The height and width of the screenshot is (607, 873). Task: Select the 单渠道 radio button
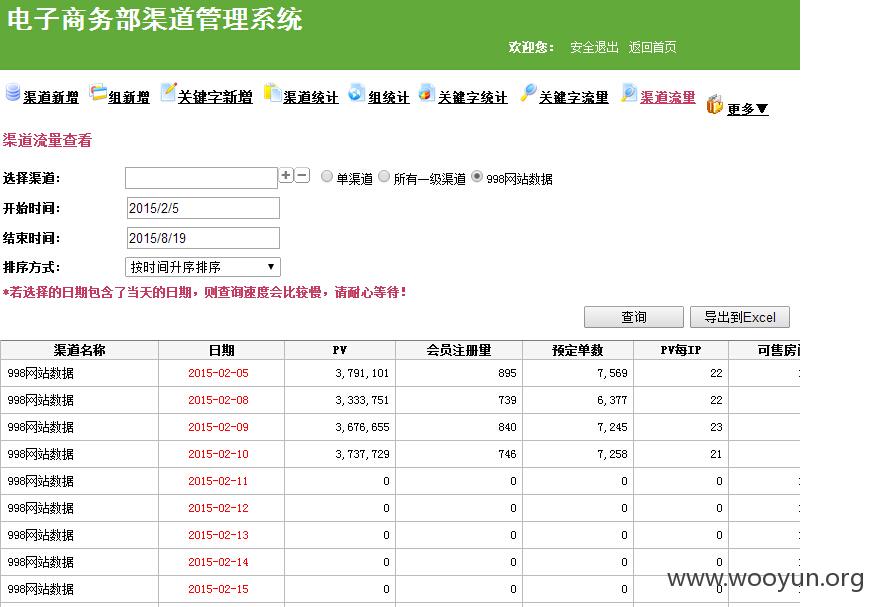pyautogui.click(x=327, y=177)
